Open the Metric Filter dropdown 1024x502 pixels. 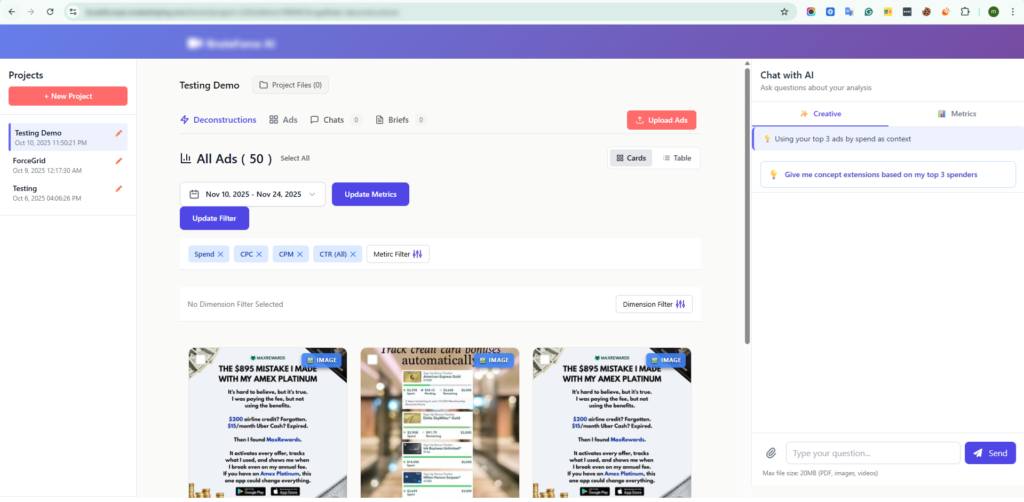(399, 254)
